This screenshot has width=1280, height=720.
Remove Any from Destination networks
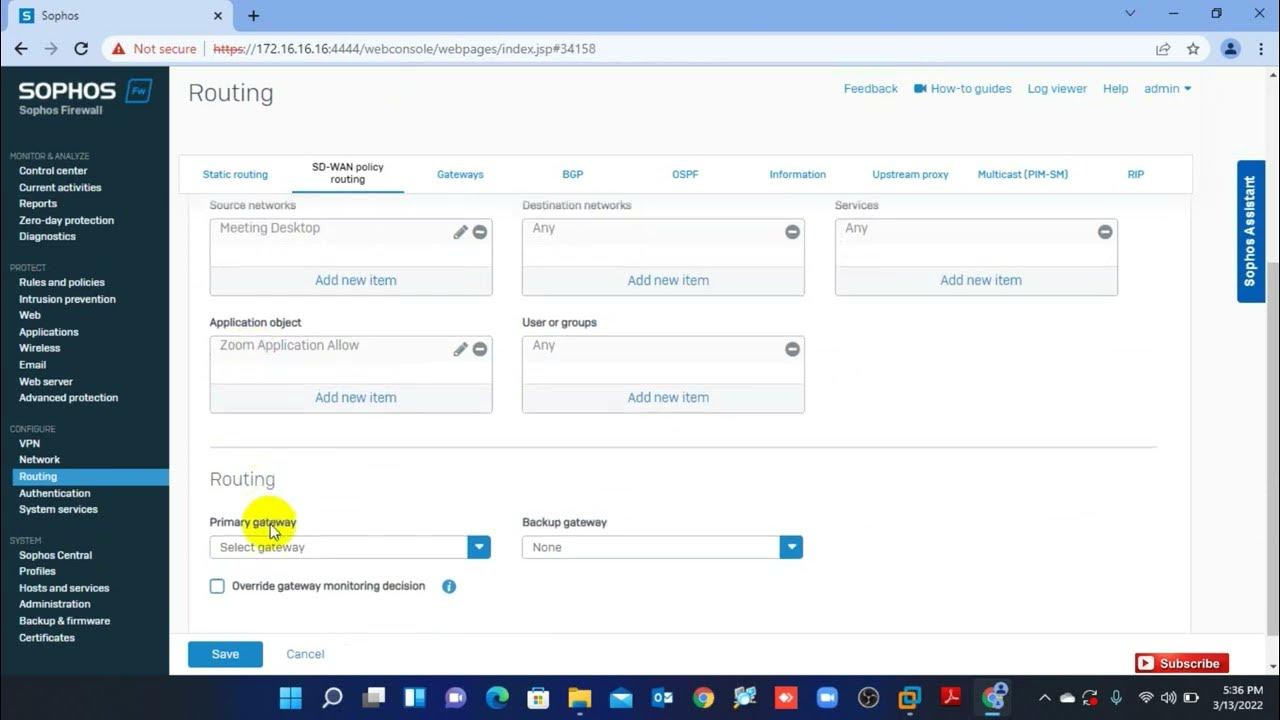[x=792, y=232]
